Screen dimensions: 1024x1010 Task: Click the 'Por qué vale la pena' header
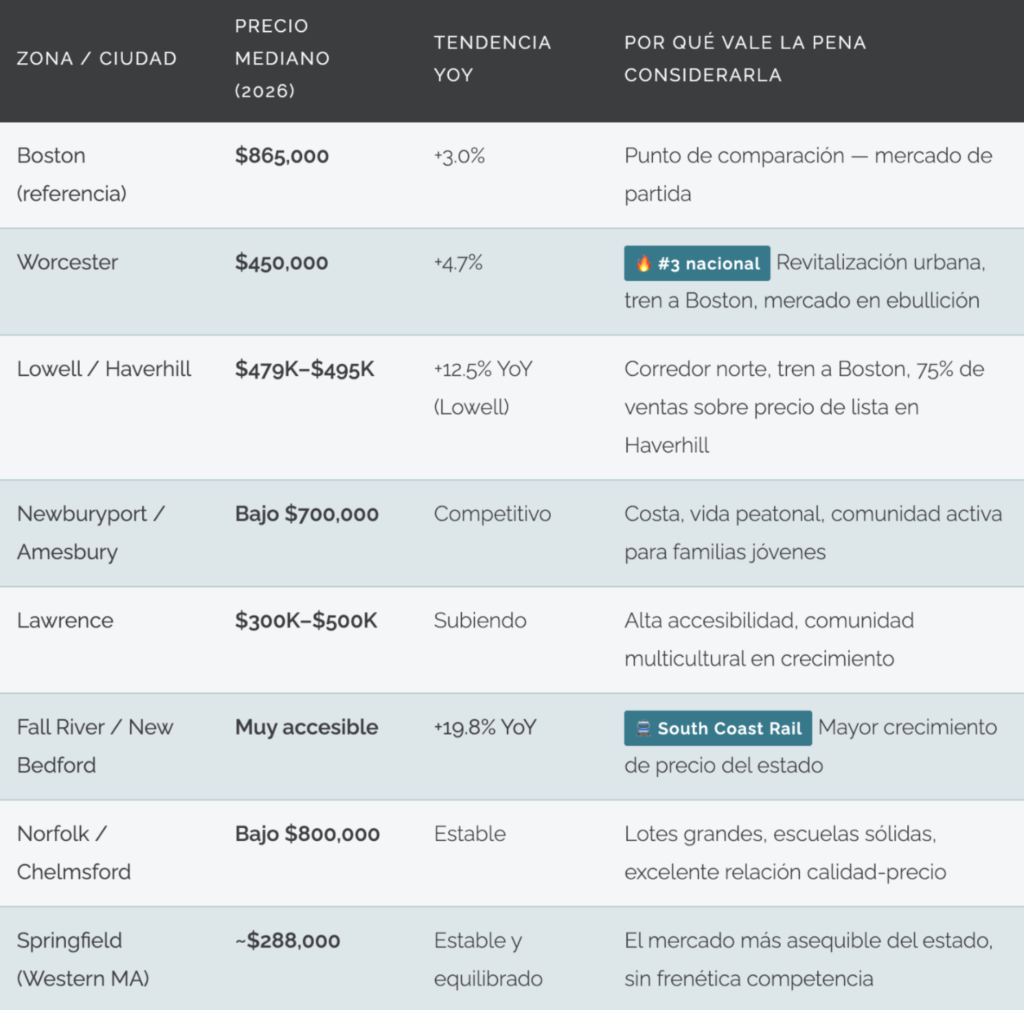tap(745, 58)
